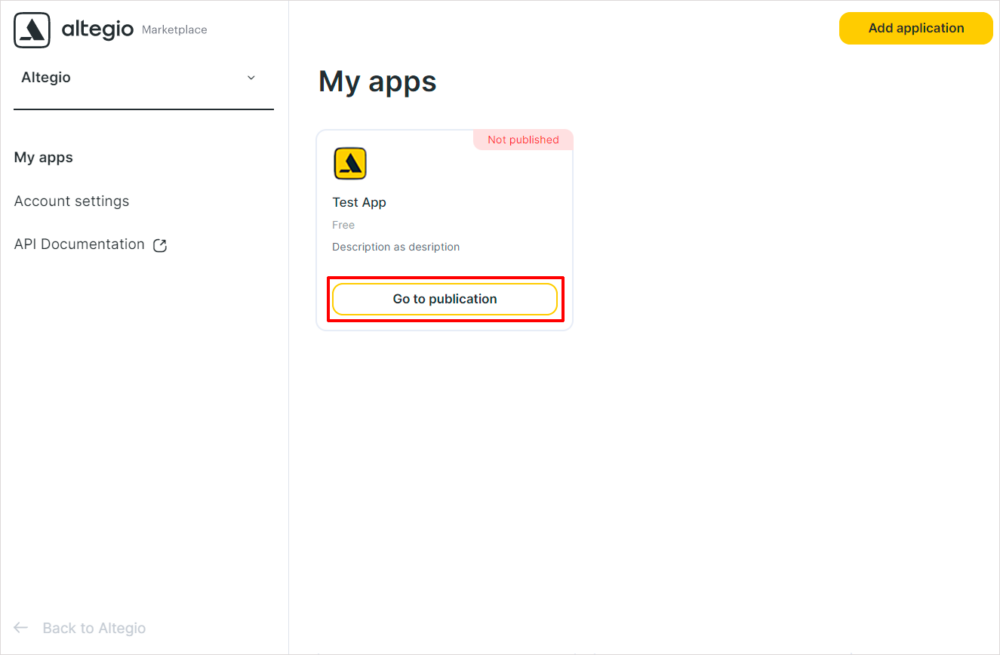This screenshot has height=655, width=1000.
Task: Click 'Description as desription' text
Action: tap(395, 247)
